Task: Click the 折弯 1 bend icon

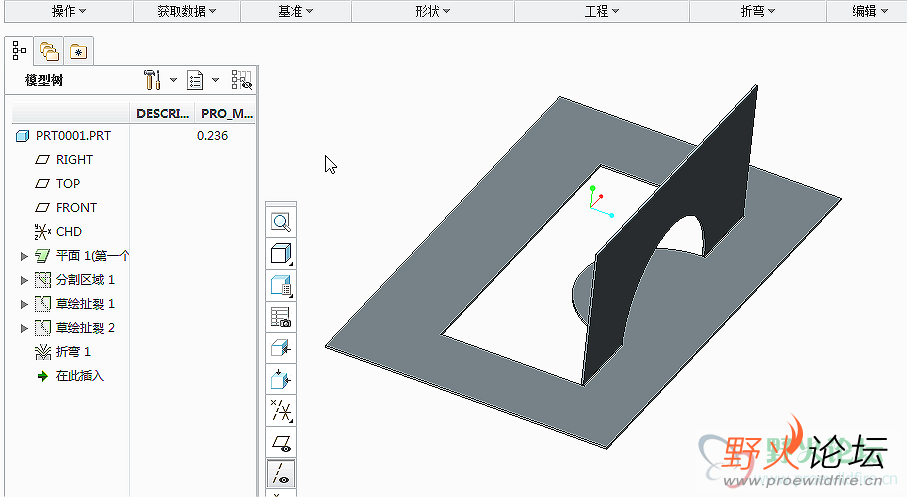Action: click(43, 352)
